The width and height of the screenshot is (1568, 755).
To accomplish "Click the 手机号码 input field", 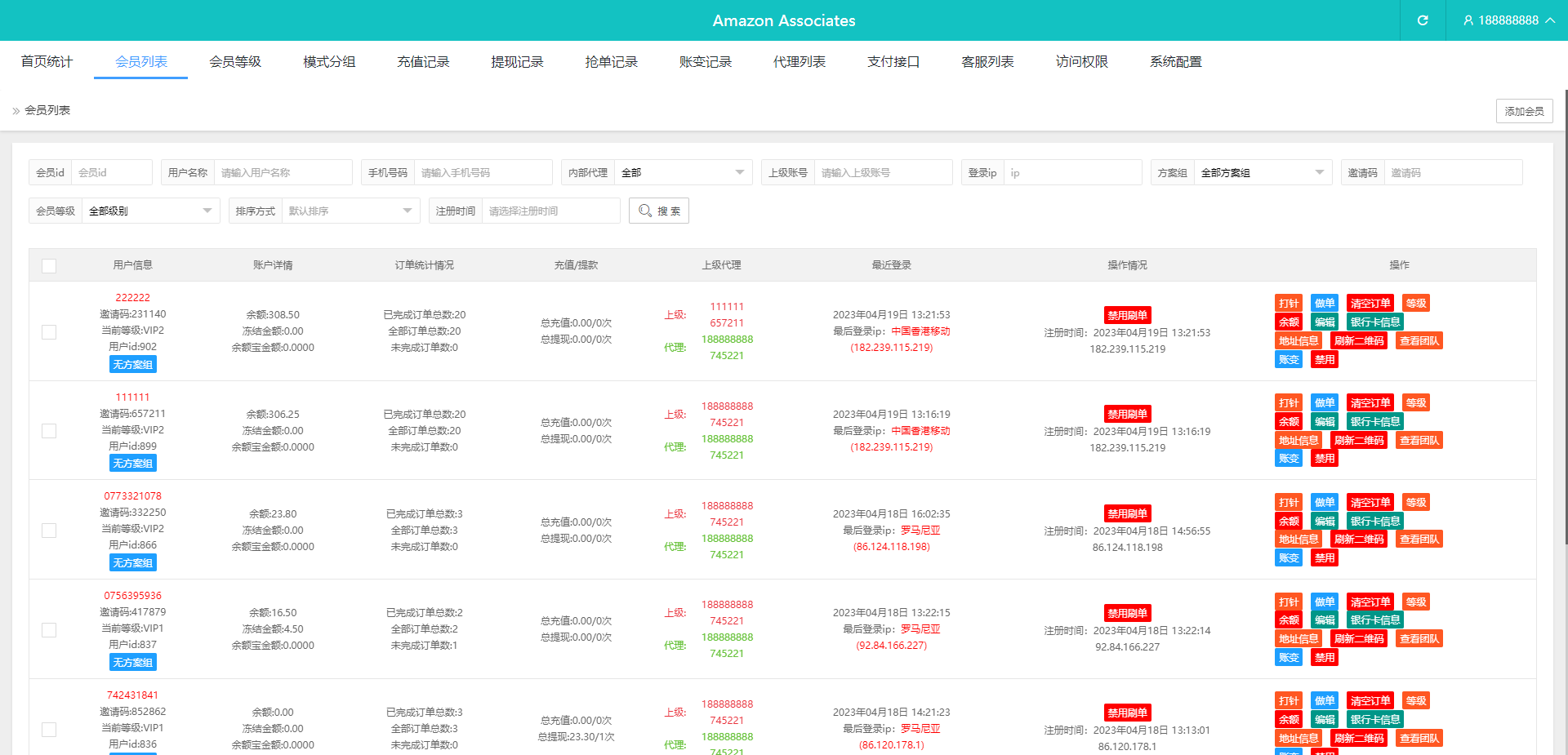I will click(x=482, y=173).
